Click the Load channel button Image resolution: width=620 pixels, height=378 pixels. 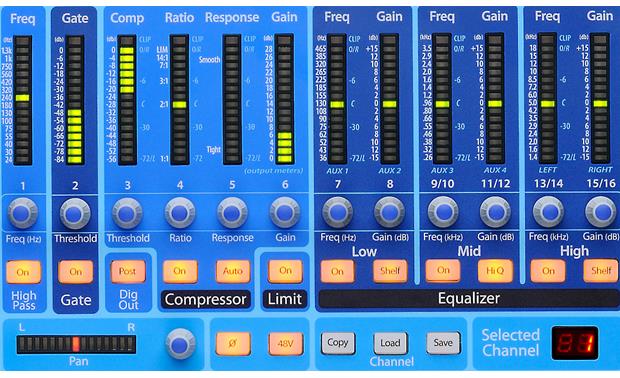[x=390, y=343]
